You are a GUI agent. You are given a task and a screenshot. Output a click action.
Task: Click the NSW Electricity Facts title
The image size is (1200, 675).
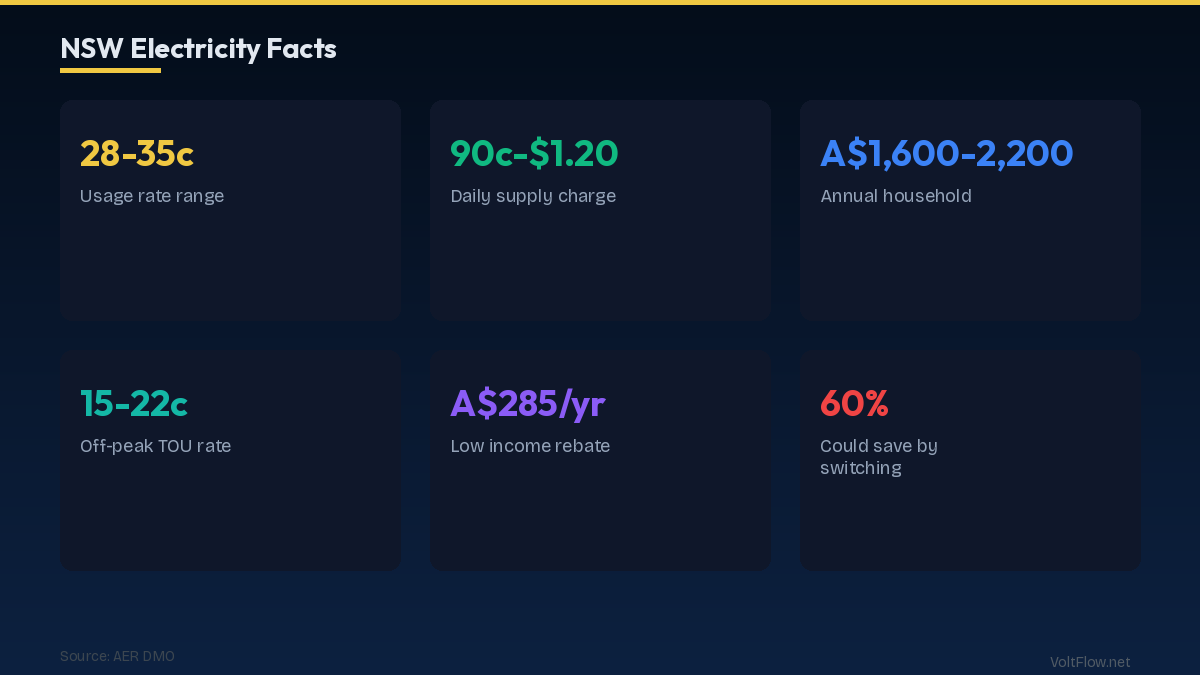[x=198, y=48]
